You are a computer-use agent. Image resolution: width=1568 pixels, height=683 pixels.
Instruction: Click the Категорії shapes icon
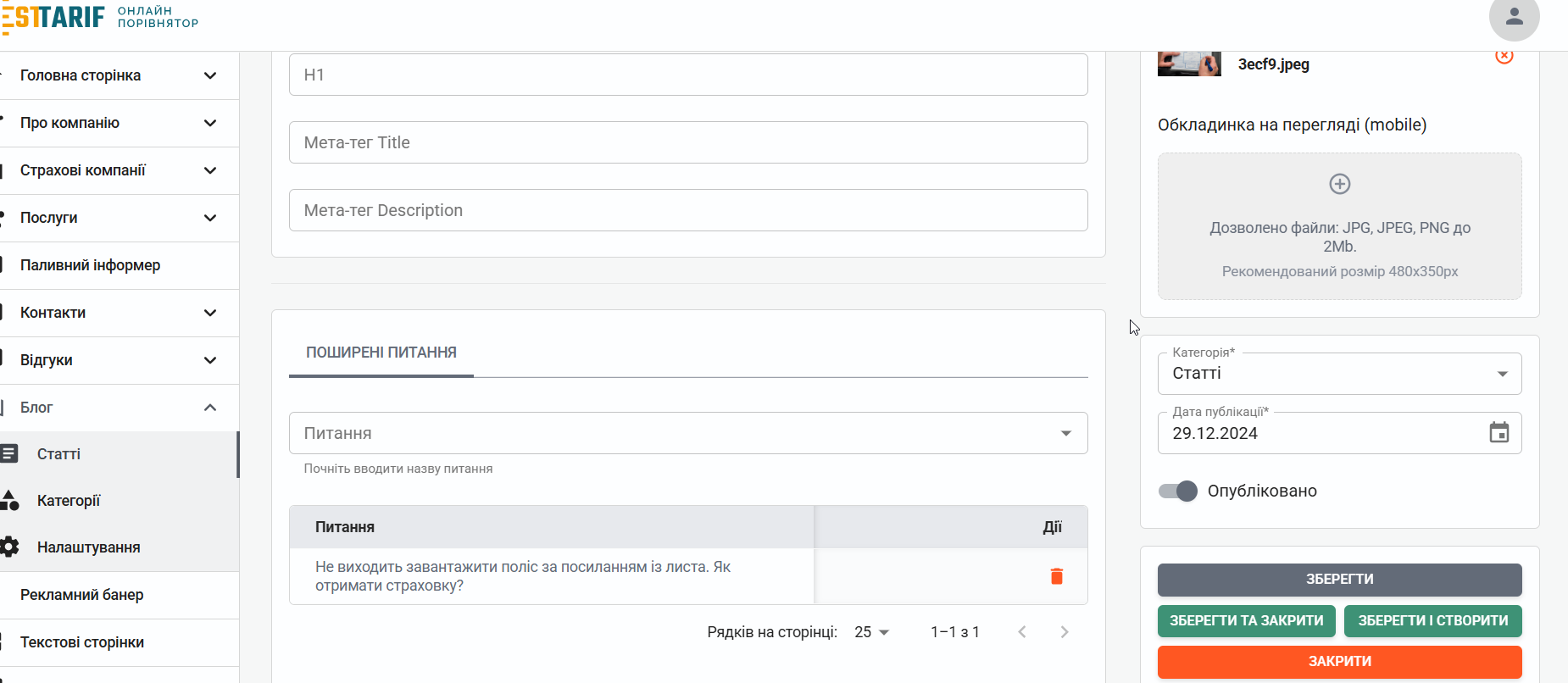point(9,501)
